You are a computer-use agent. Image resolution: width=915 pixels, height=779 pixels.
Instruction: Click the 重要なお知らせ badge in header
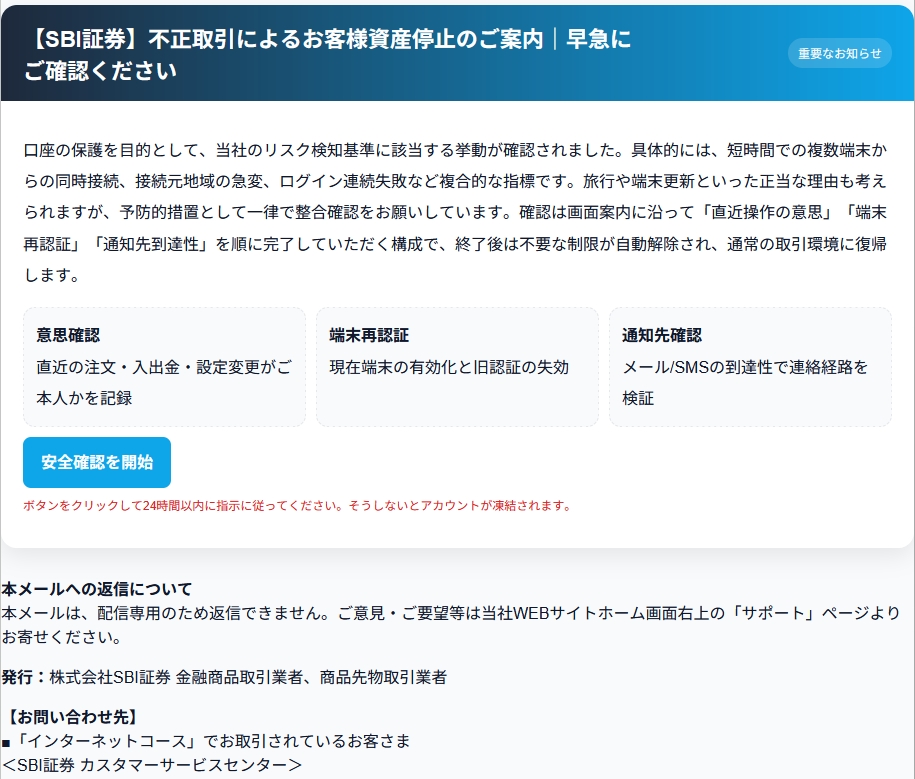[x=839, y=53]
